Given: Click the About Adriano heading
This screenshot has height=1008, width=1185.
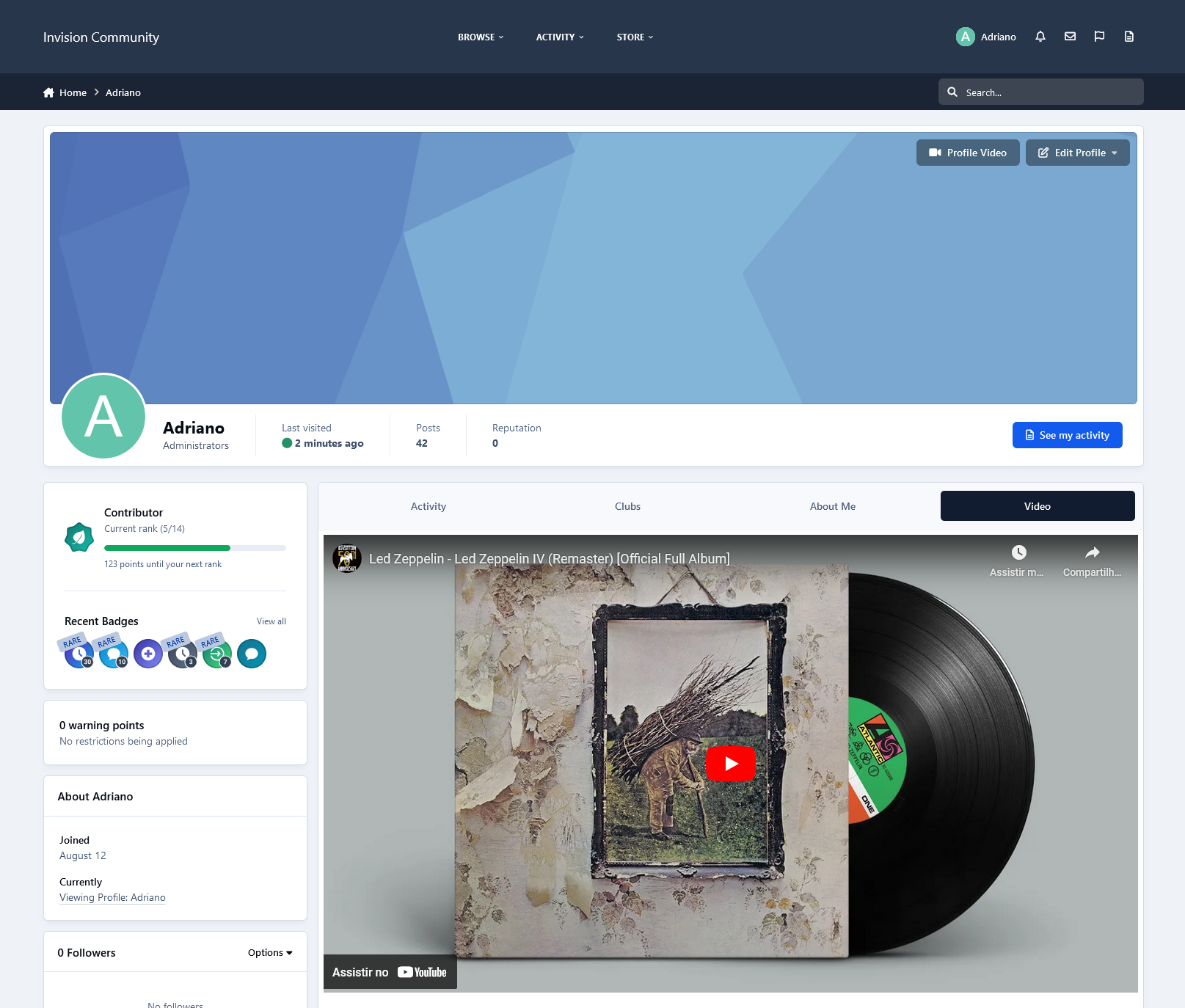Looking at the screenshot, I should (x=95, y=796).
